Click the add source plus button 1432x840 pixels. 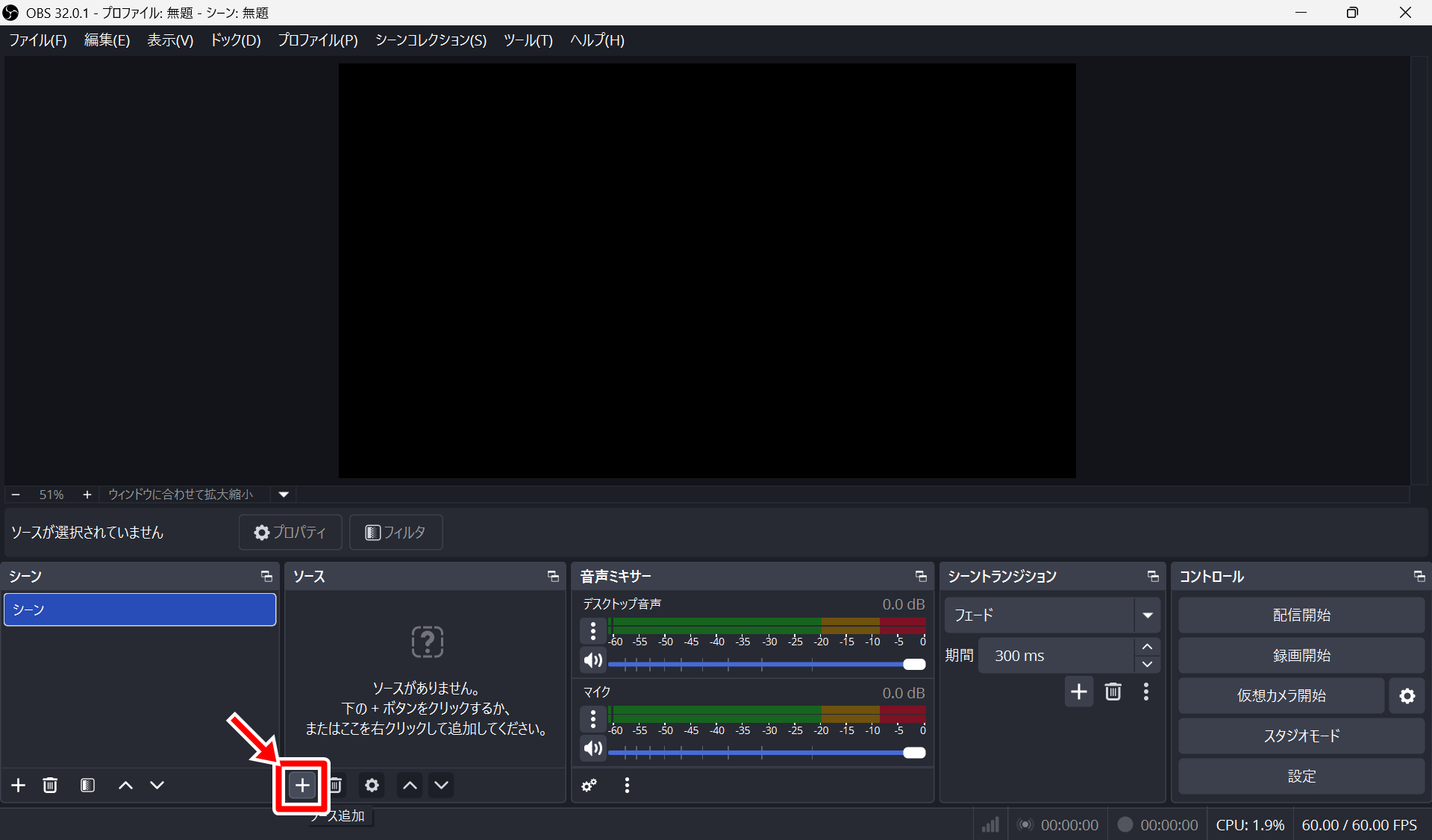click(302, 785)
